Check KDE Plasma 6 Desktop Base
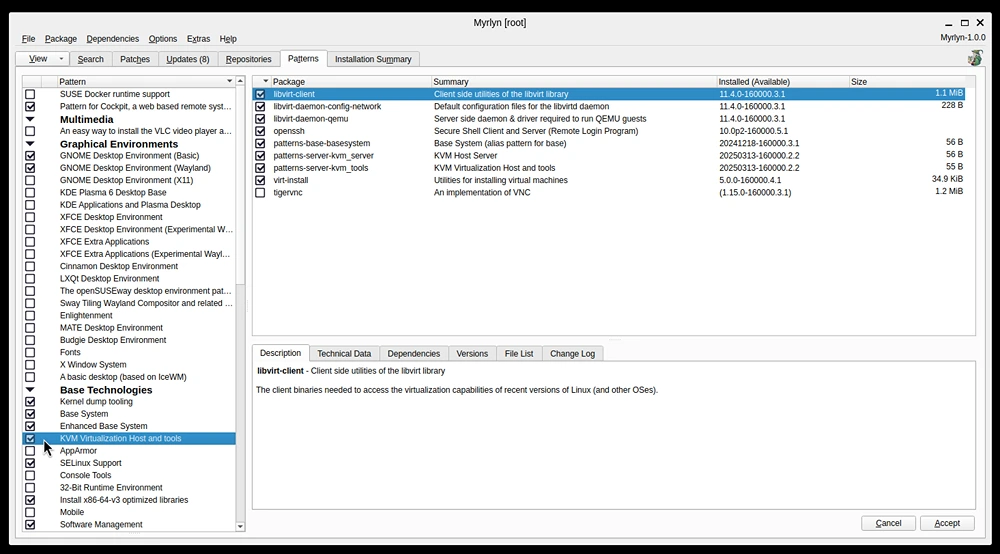The width and height of the screenshot is (1000, 554). click(30, 193)
